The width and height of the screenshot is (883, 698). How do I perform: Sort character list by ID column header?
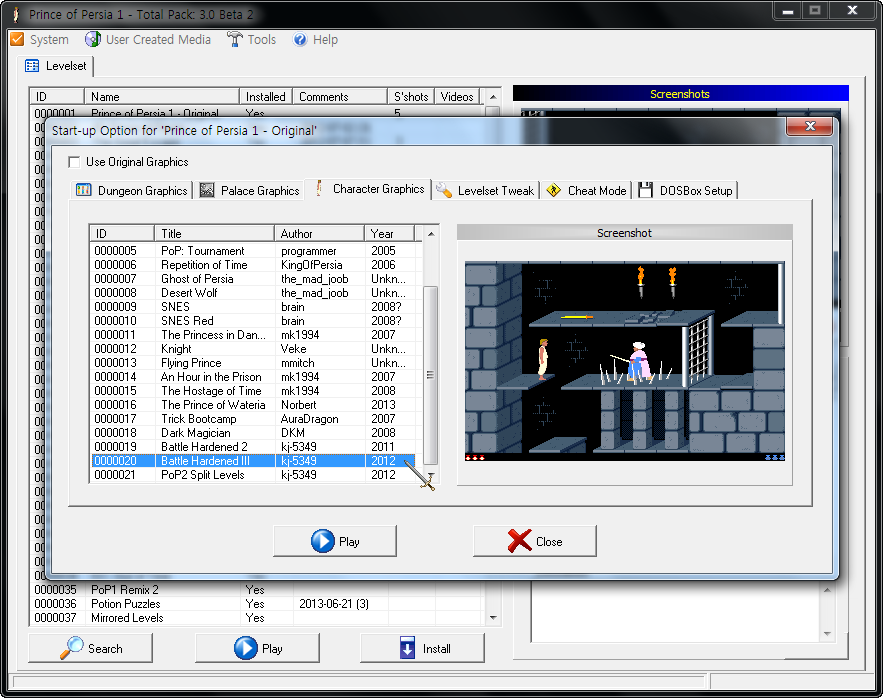[x=122, y=234]
